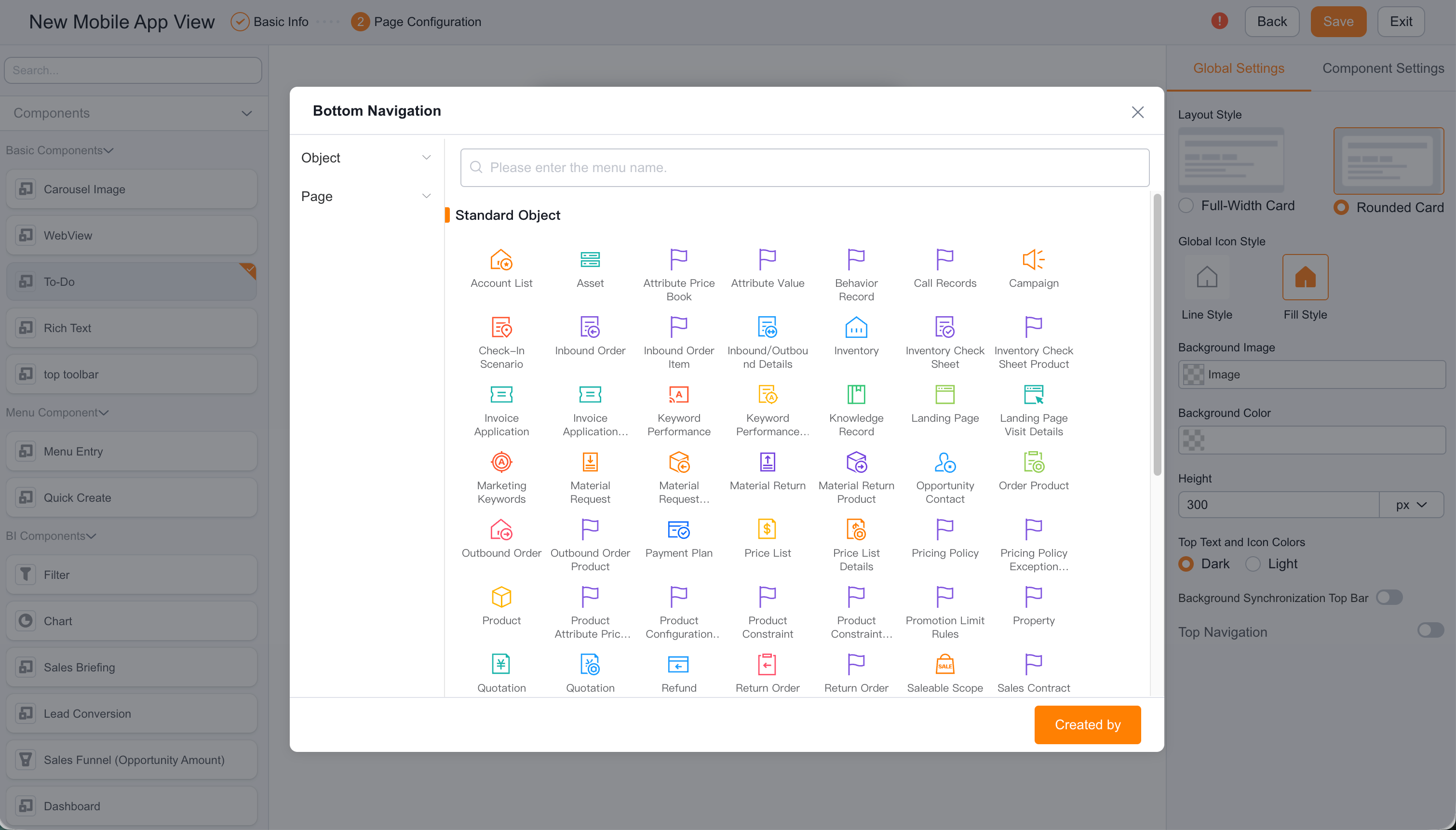This screenshot has height=830, width=1456.
Task: Pick the Campaign megaphone icon
Action: point(1033,260)
